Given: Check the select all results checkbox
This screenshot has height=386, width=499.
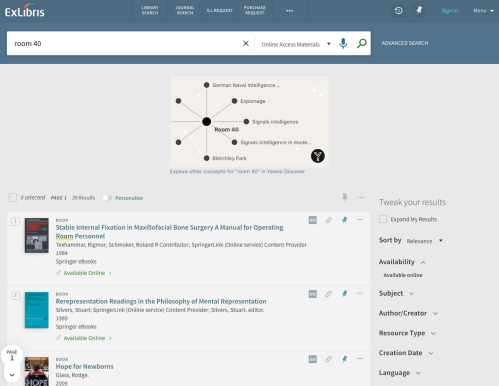Looking at the screenshot, I should click(x=13, y=197).
